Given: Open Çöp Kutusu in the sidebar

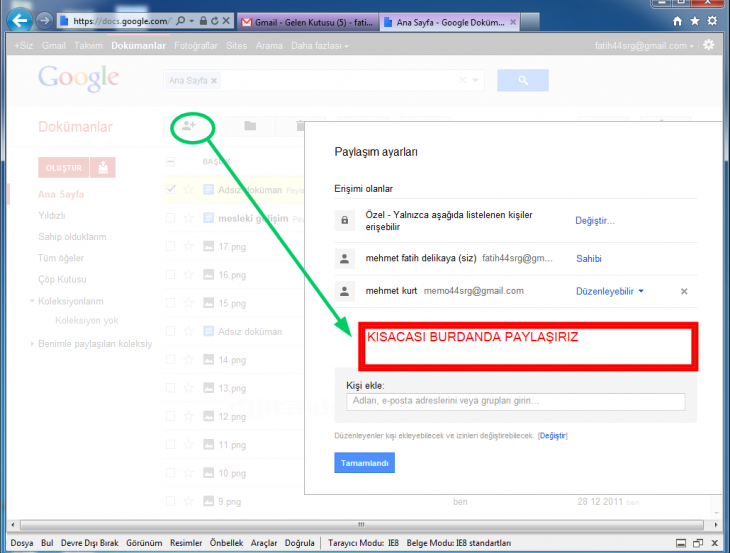Looking at the screenshot, I should pyautogui.click(x=62, y=279).
